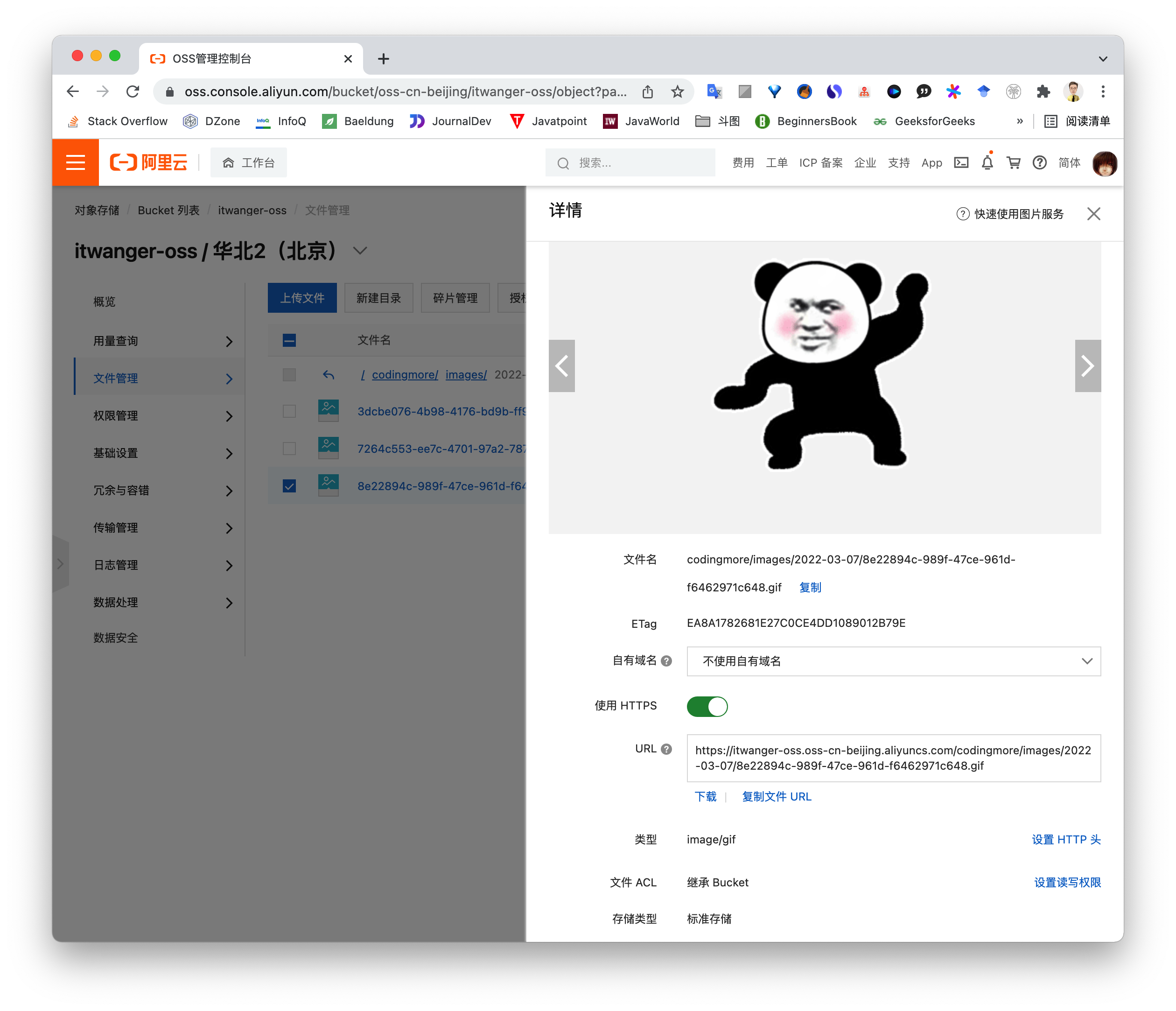This screenshot has height=1011, width=1176.
Task: Click the help question mark in header
Action: pyautogui.click(x=1039, y=163)
